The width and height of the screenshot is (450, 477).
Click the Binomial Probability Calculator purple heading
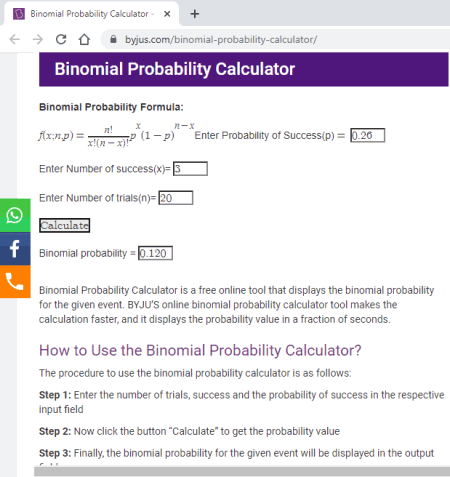click(175, 69)
